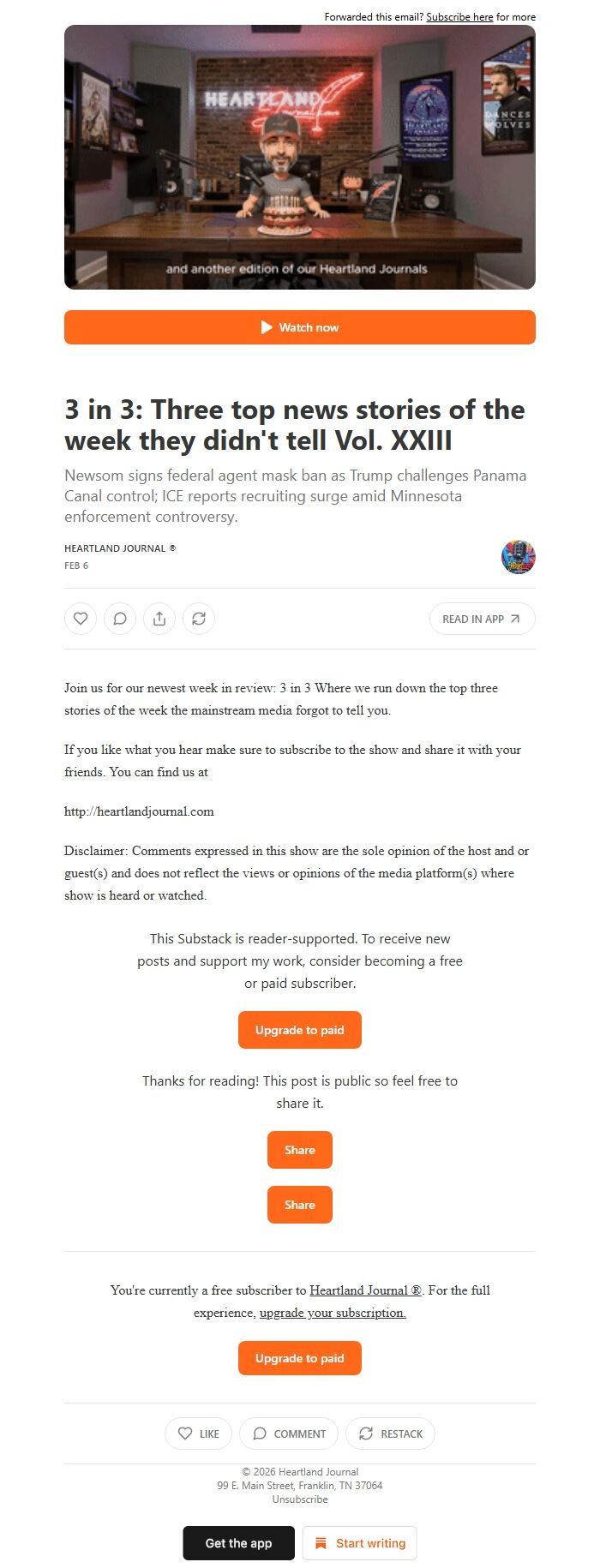Share the post using the share arrow icon
Image resolution: width=600 pixels, height=1568 pixels.
(159, 618)
